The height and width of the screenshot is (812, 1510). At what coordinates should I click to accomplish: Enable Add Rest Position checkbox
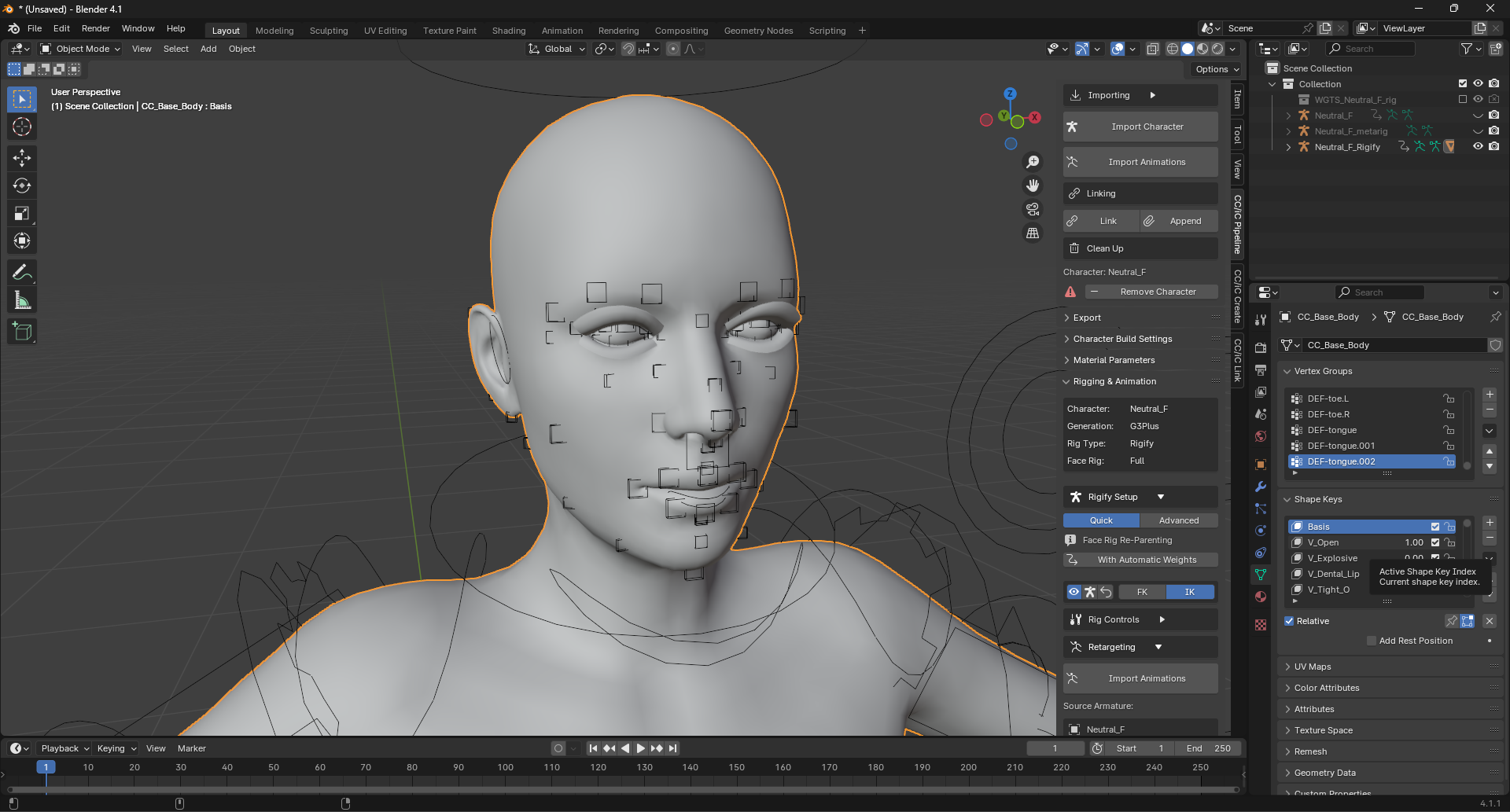(1372, 641)
